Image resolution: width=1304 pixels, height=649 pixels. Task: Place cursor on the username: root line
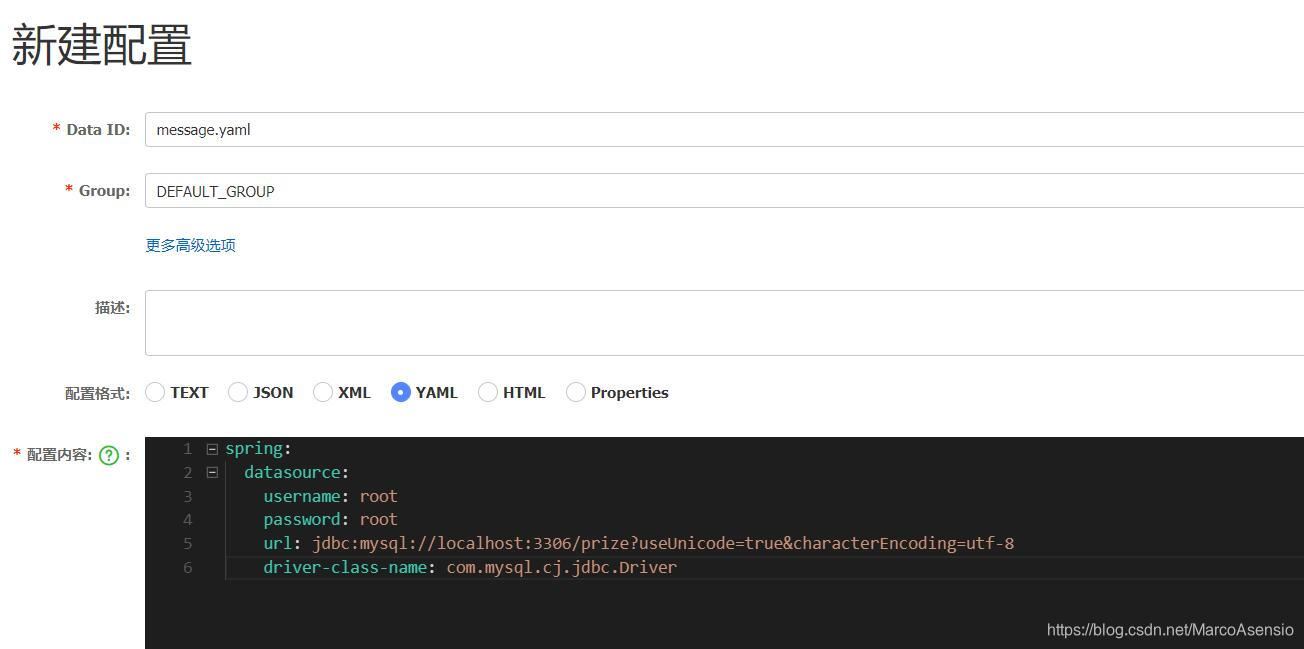coord(330,496)
